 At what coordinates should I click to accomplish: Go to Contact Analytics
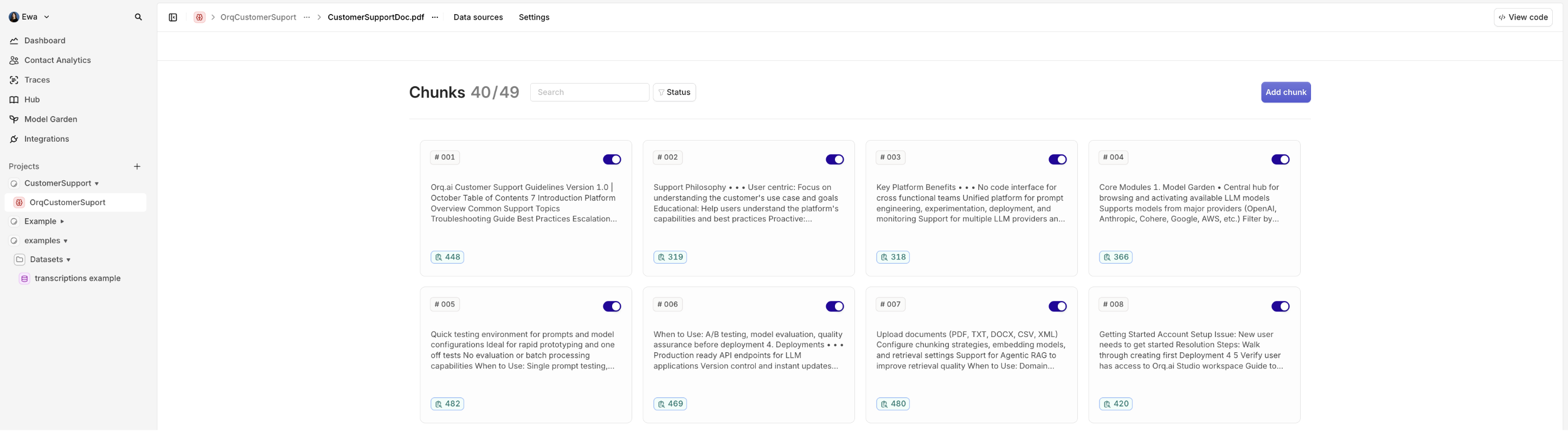[x=57, y=60]
